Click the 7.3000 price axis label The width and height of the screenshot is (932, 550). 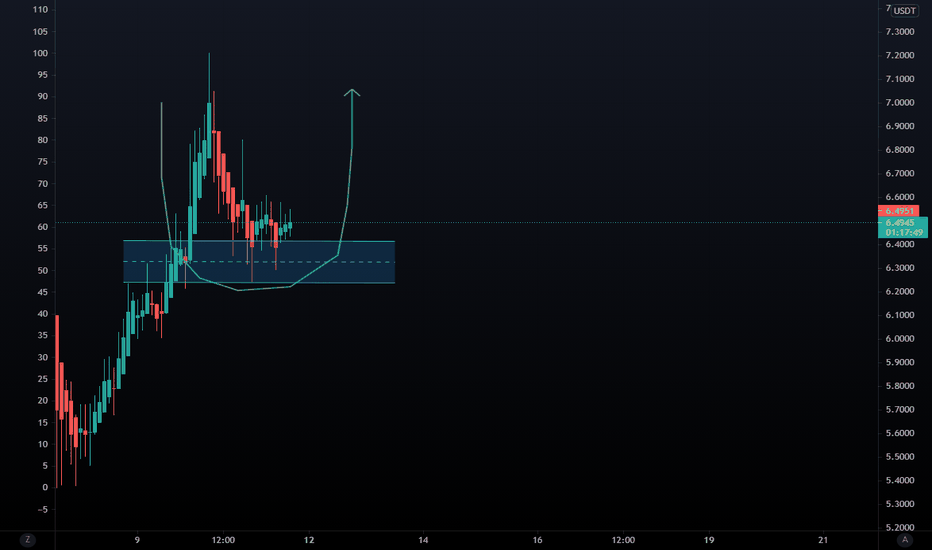tap(900, 32)
